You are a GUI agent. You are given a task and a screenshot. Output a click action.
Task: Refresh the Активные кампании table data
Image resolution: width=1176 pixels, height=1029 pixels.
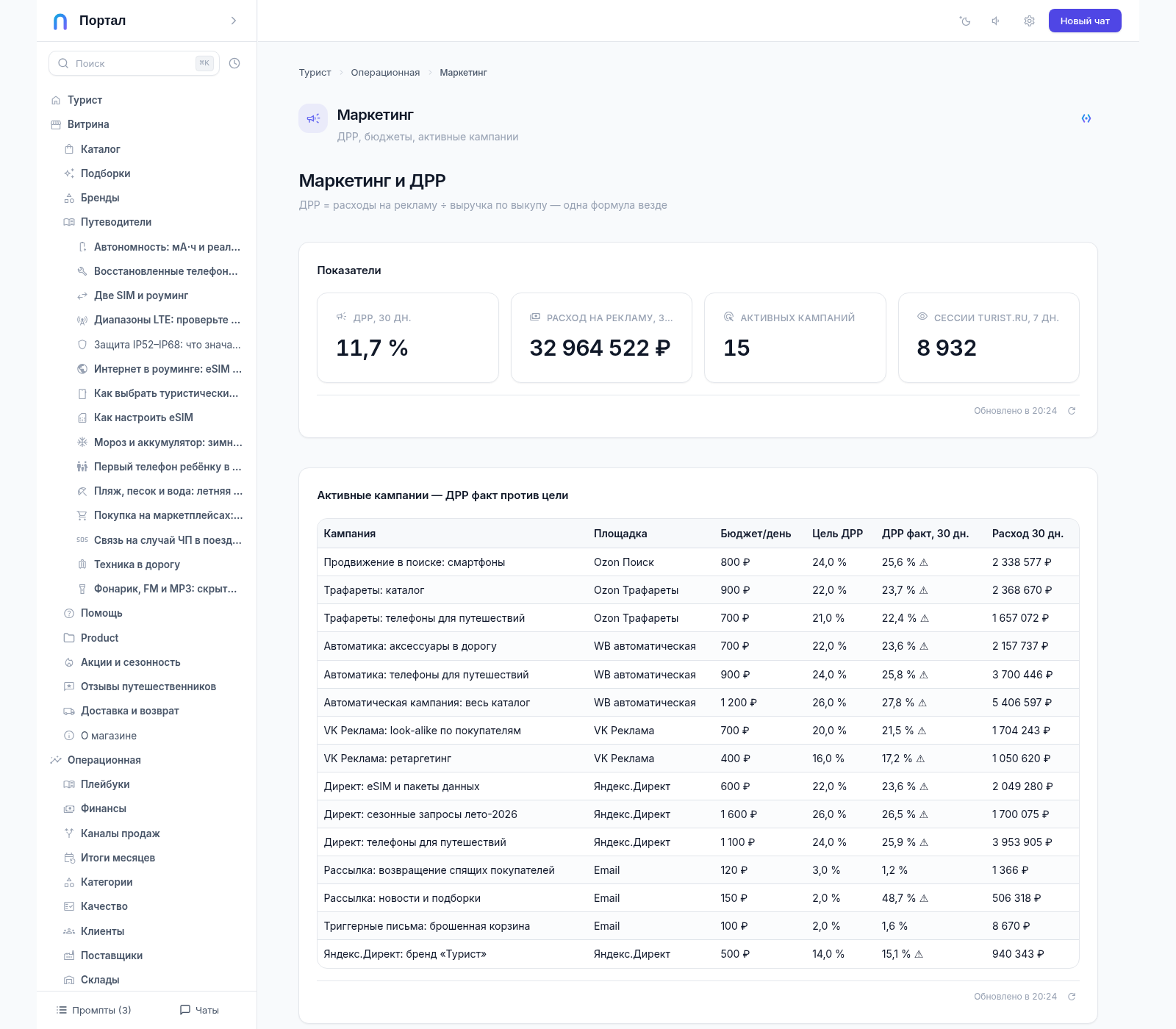click(1072, 997)
